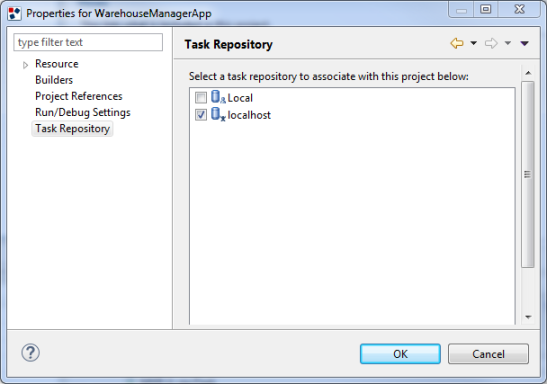
Task: Click the Eclipse app icon in title bar
Action: 14,13
